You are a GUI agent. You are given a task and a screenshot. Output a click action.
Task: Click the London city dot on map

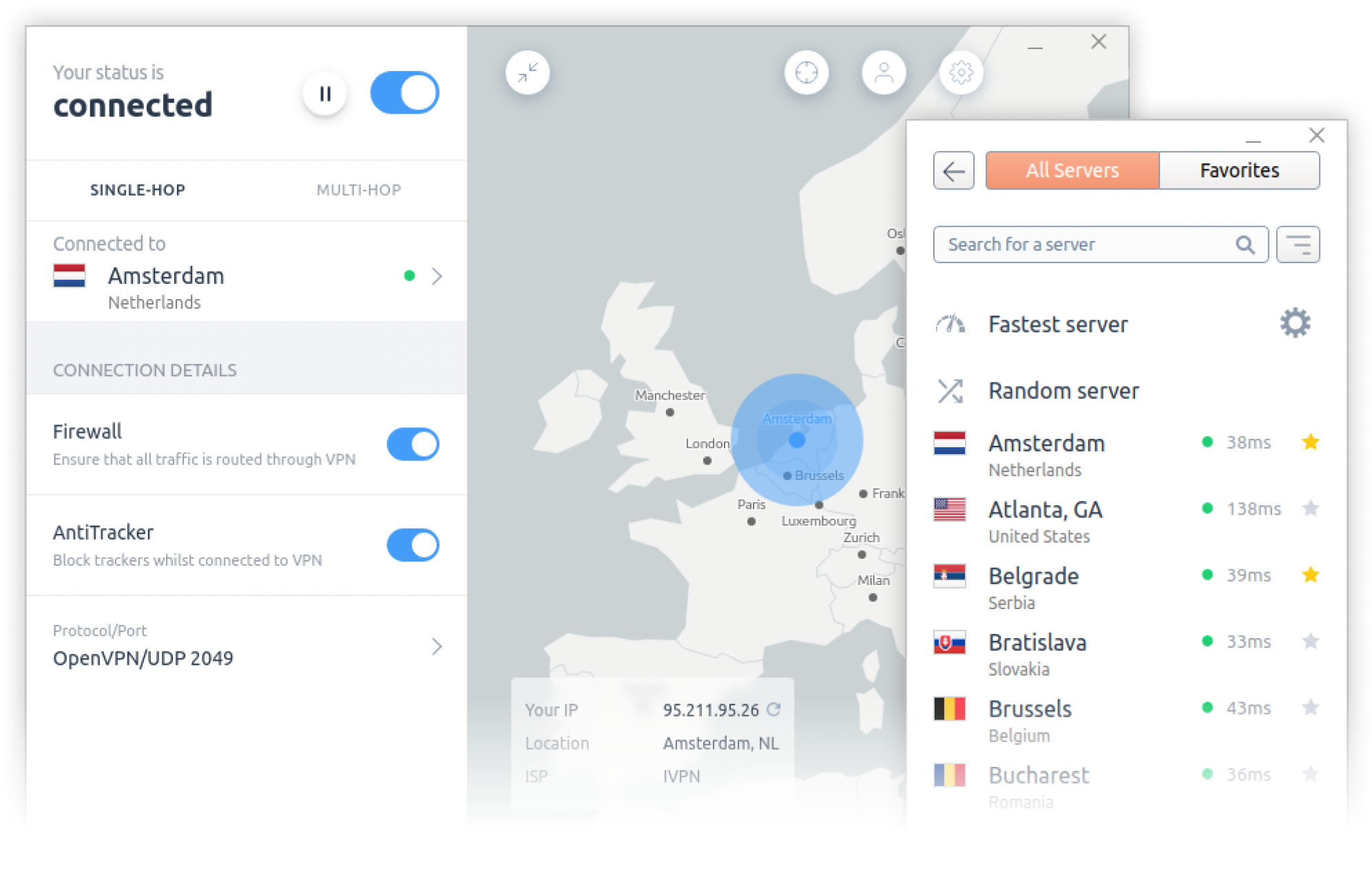(x=707, y=461)
